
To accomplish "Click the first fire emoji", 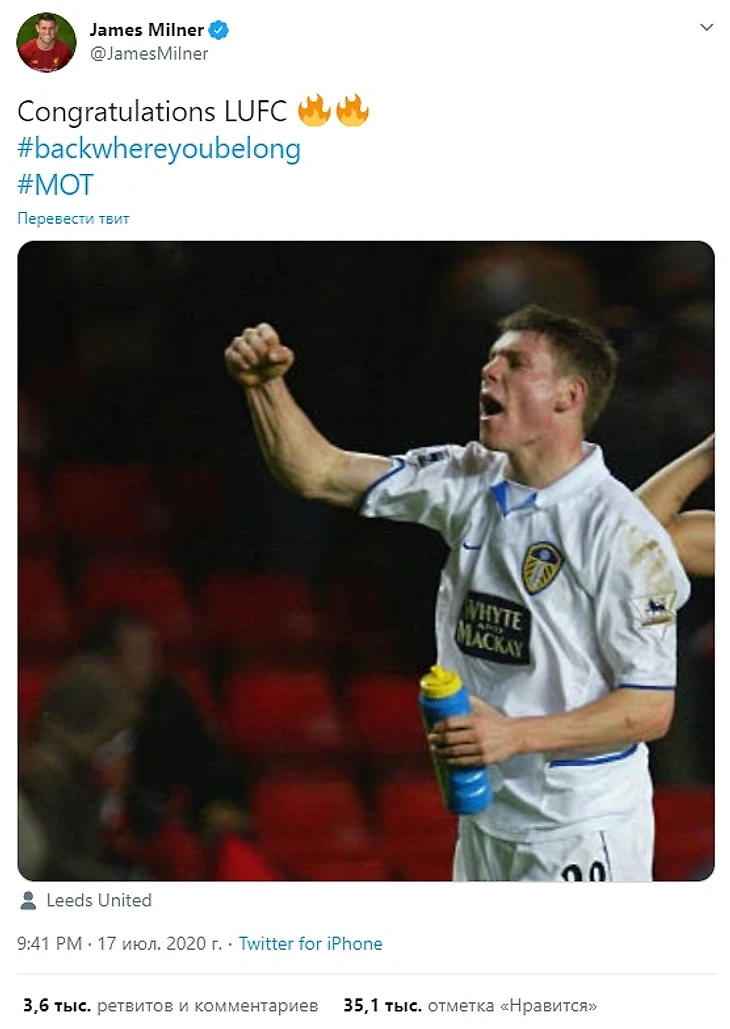I will (x=314, y=110).
